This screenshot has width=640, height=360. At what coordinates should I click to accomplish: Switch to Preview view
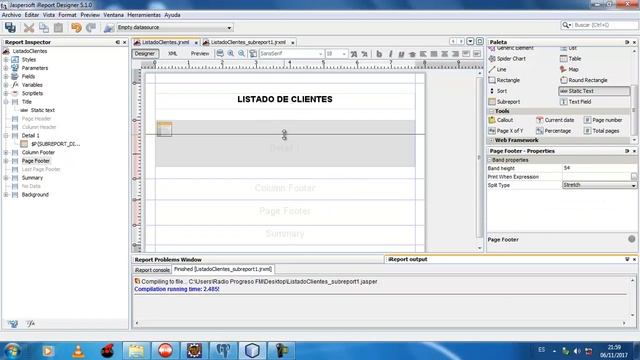(200, 53)
